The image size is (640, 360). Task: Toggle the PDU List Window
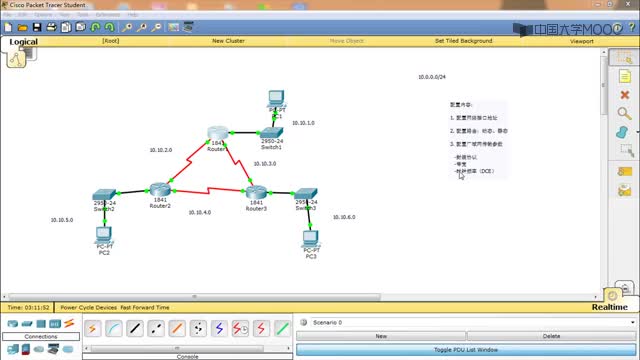point(466,350)
